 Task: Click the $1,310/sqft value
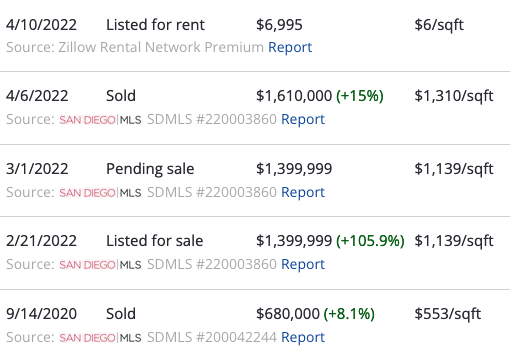coord(454,96)
